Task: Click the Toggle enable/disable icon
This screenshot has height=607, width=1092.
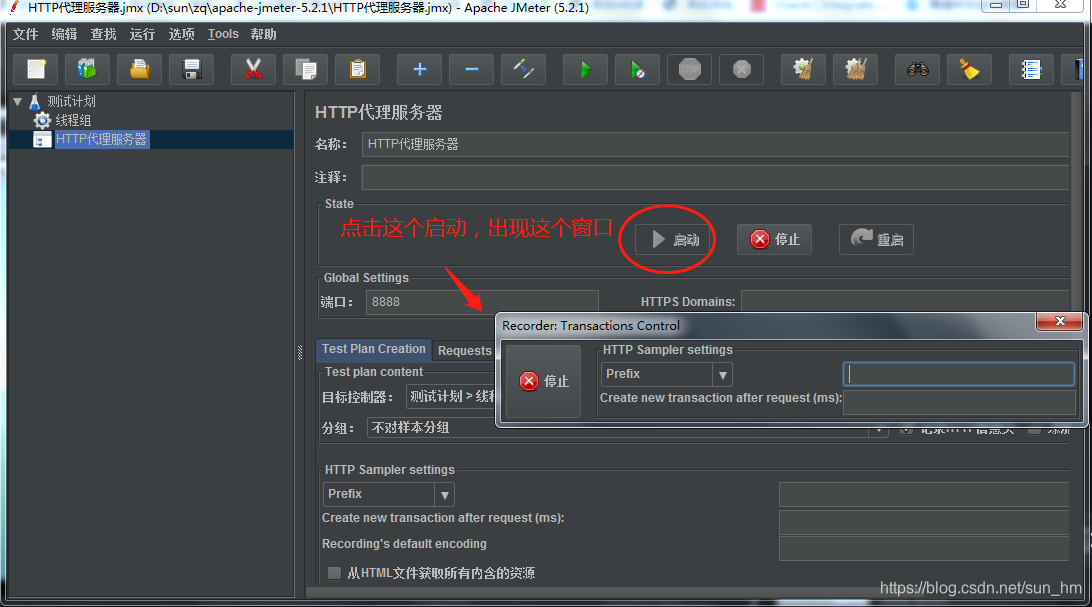Action: (524, 69)
